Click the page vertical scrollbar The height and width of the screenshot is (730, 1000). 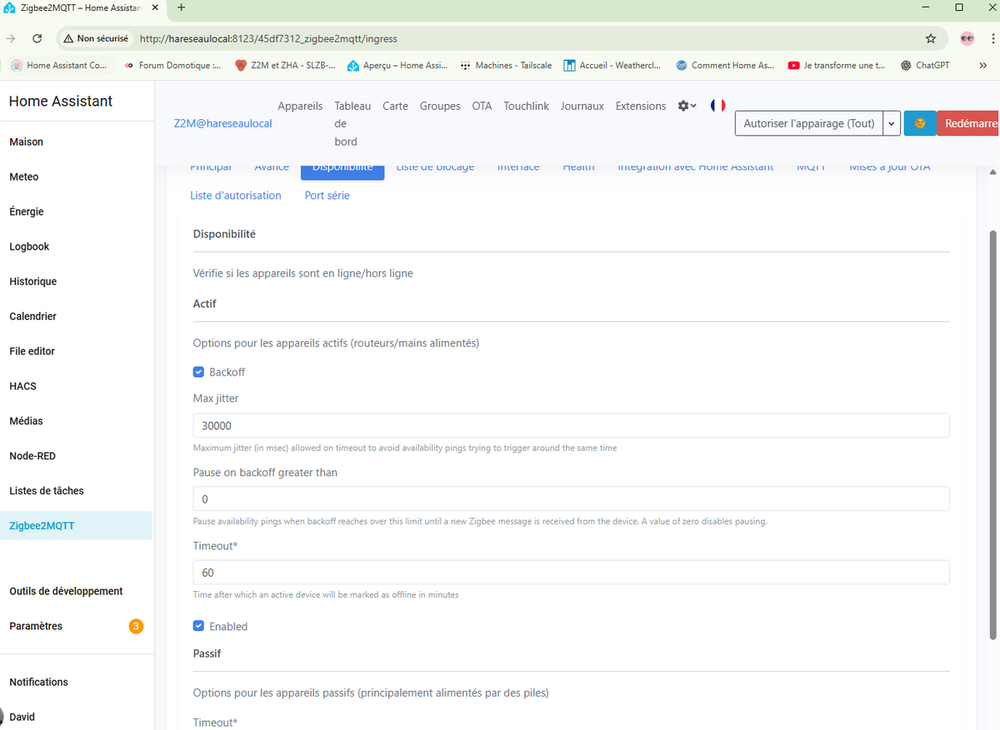992,434
